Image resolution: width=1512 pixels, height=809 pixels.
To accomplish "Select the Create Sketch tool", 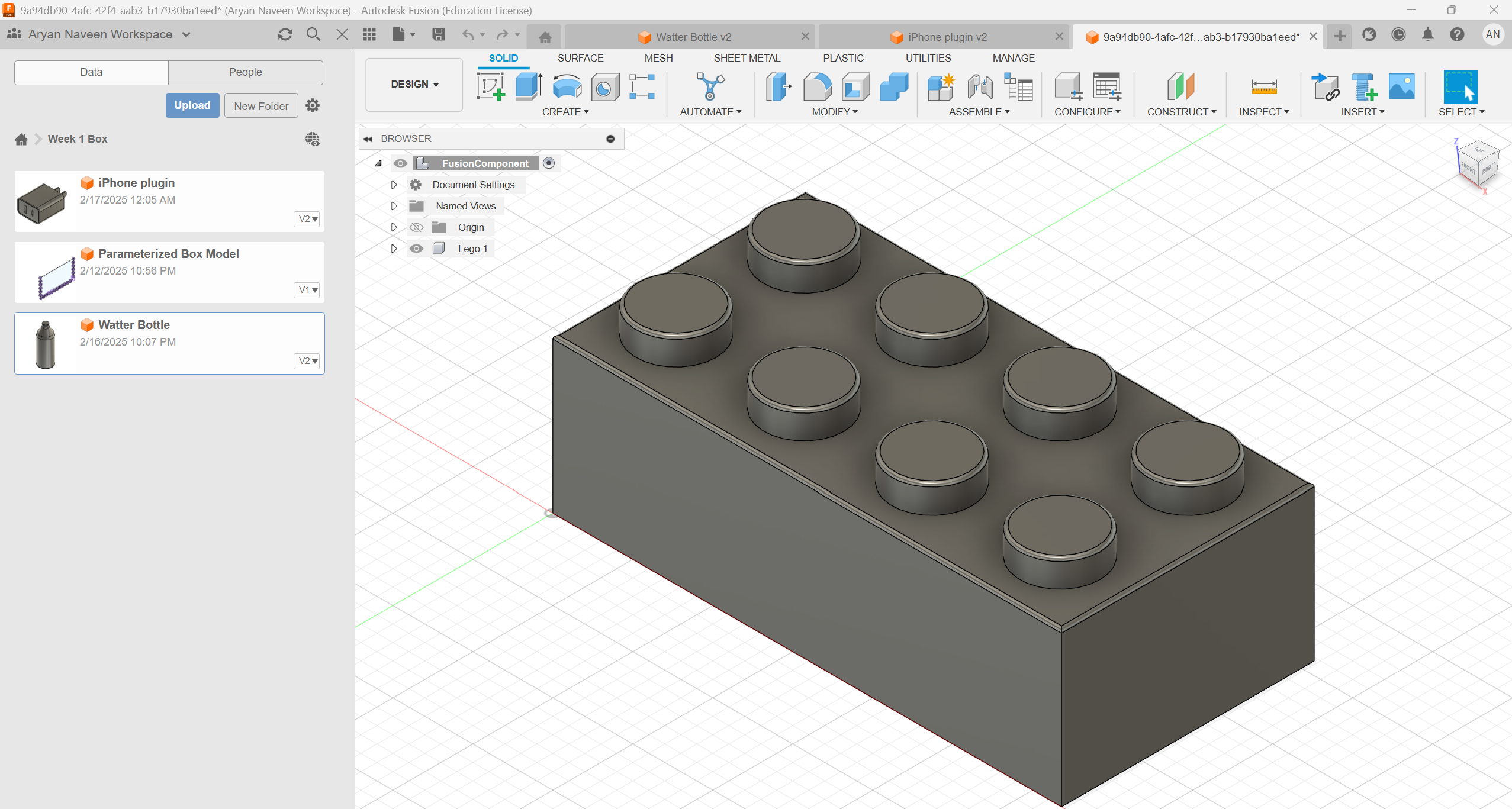I will click(x=491, y=87).
